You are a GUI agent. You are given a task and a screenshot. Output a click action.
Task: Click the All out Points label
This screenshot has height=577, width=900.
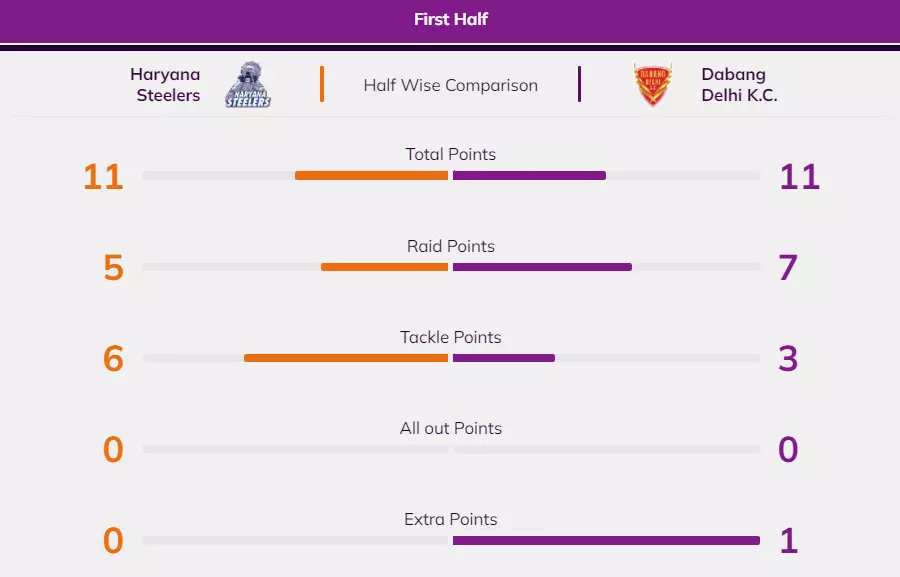click(x=450, y=428)
